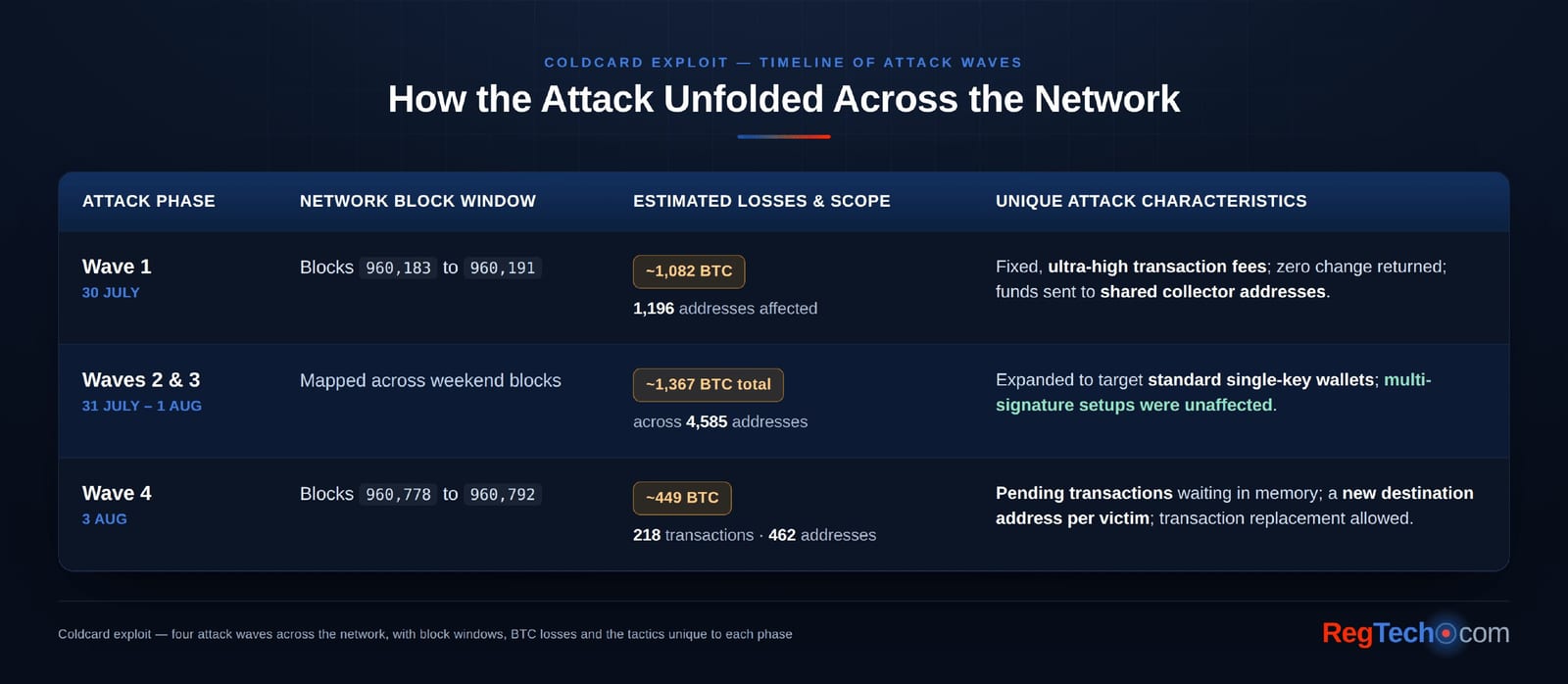Click '1,196 addresses affected' text
This screenshot has height=684, width=1568.
coord(725,308)
